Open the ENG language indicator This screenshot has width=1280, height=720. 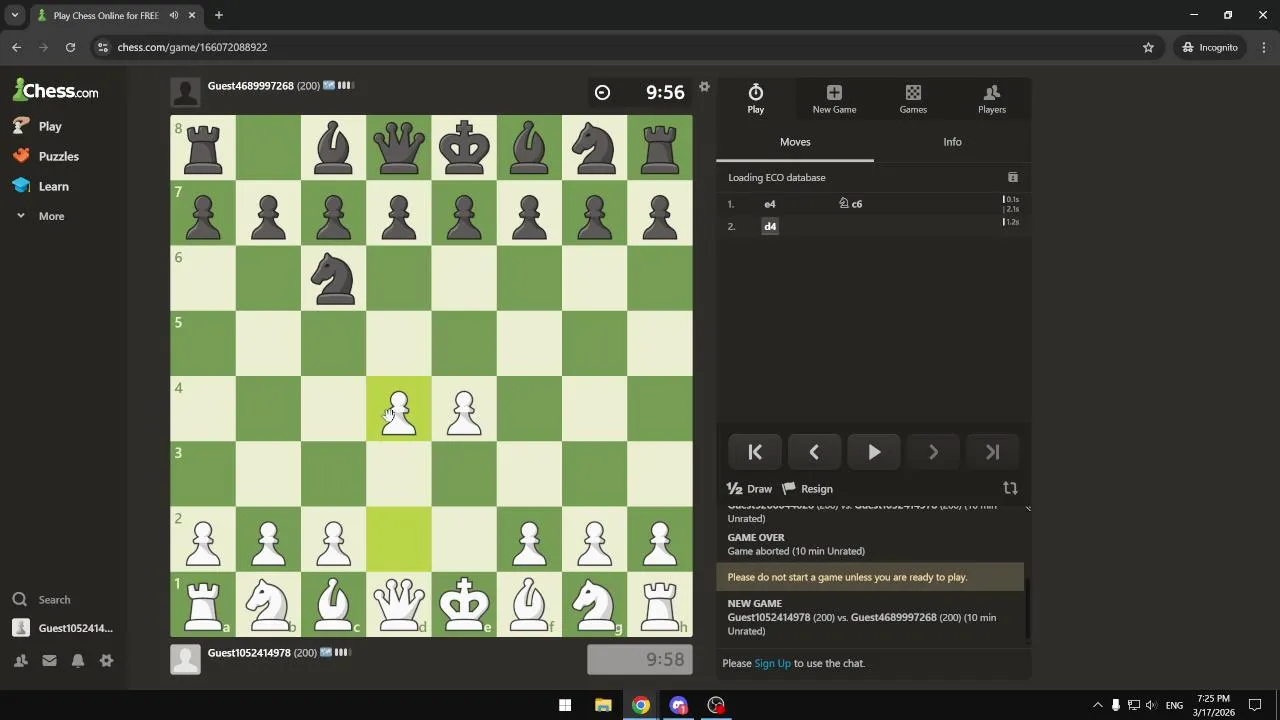[x=1174, y=705]
